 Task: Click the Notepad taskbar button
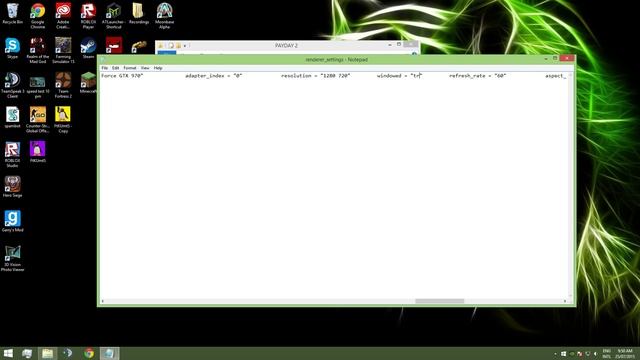click(x=109, y=353)
